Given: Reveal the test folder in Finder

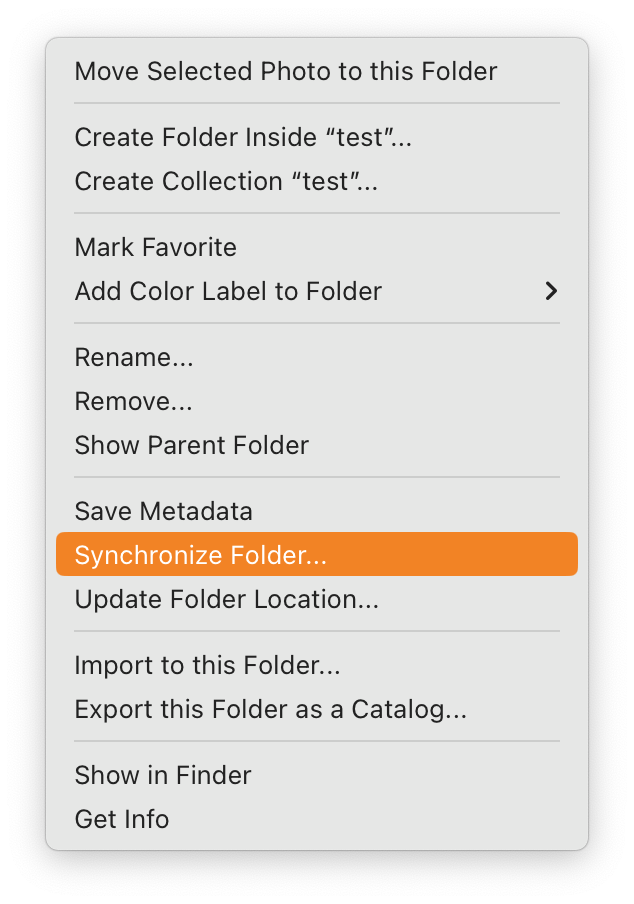Looking at the screenshot, I should pyautogui.click(x=163, y=776).
